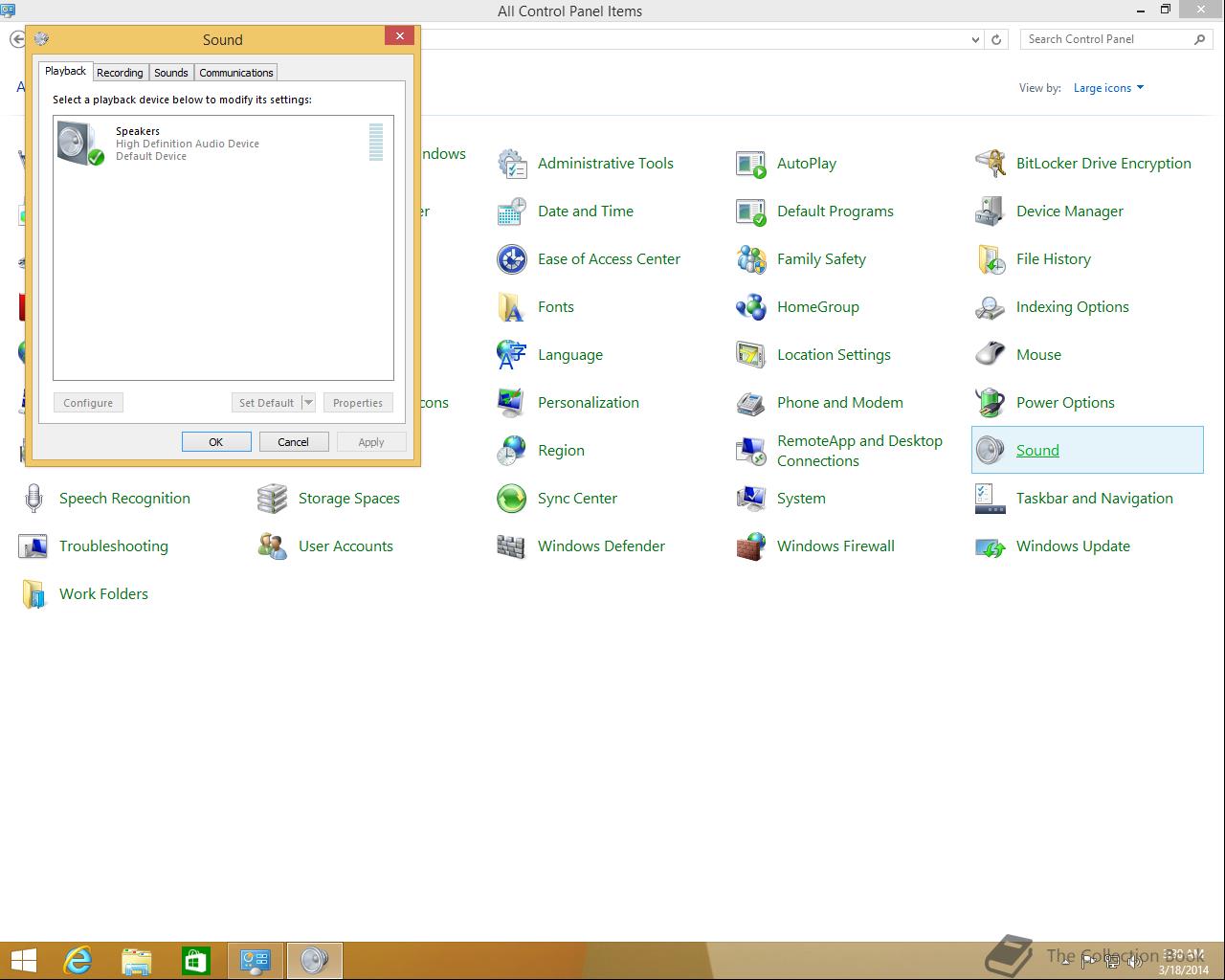Open the Power Options icon
Image resolution: width=1225 pixels, height=980 pixels.
pos(991,403)
